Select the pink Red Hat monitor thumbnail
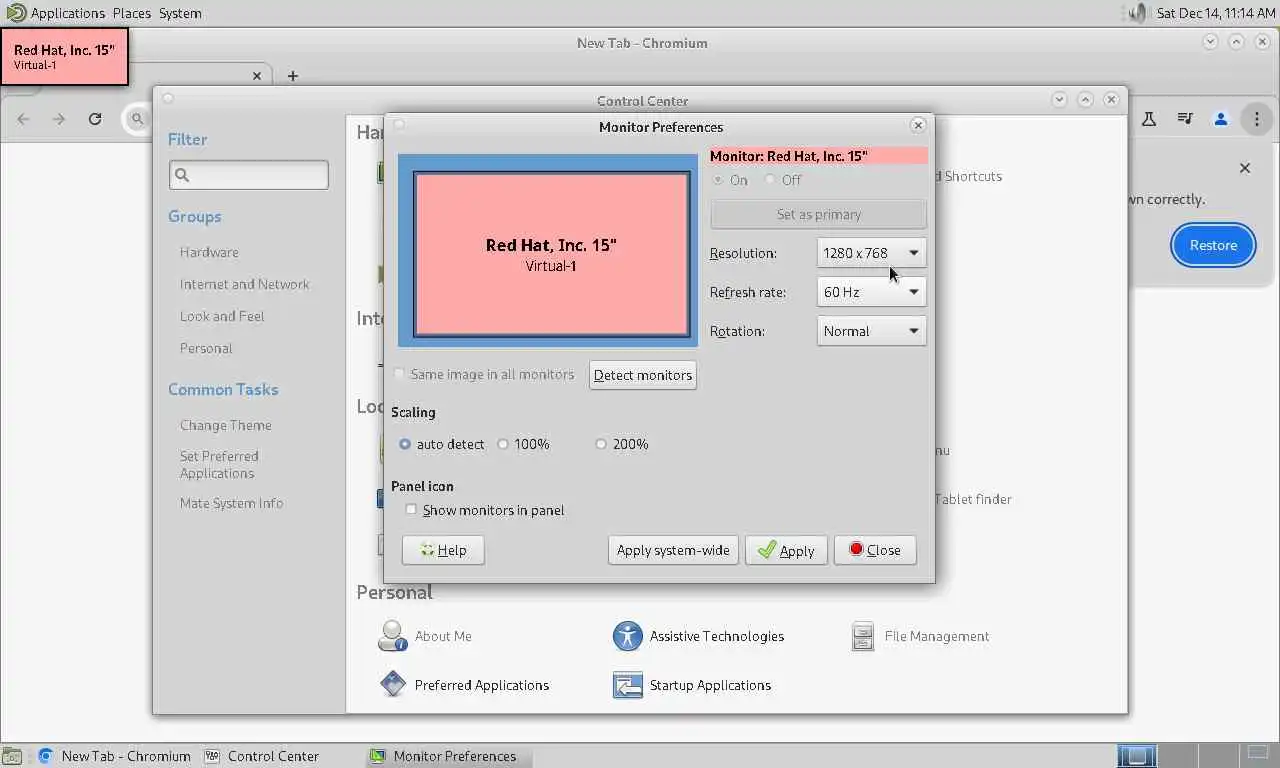Image resolution: width=1280 pixels, height=768 pixels. 551,254
